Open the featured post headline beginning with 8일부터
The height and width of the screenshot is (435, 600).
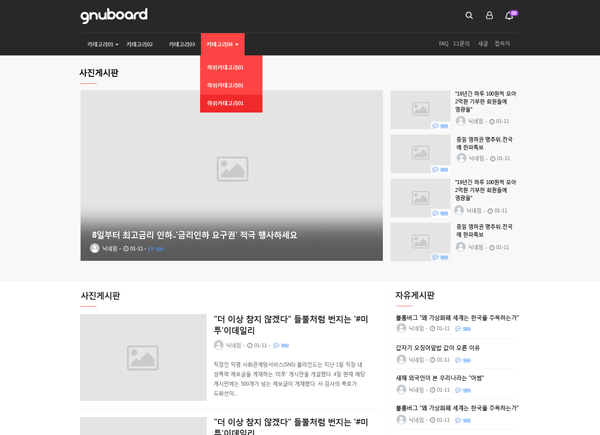coord(194,235)
